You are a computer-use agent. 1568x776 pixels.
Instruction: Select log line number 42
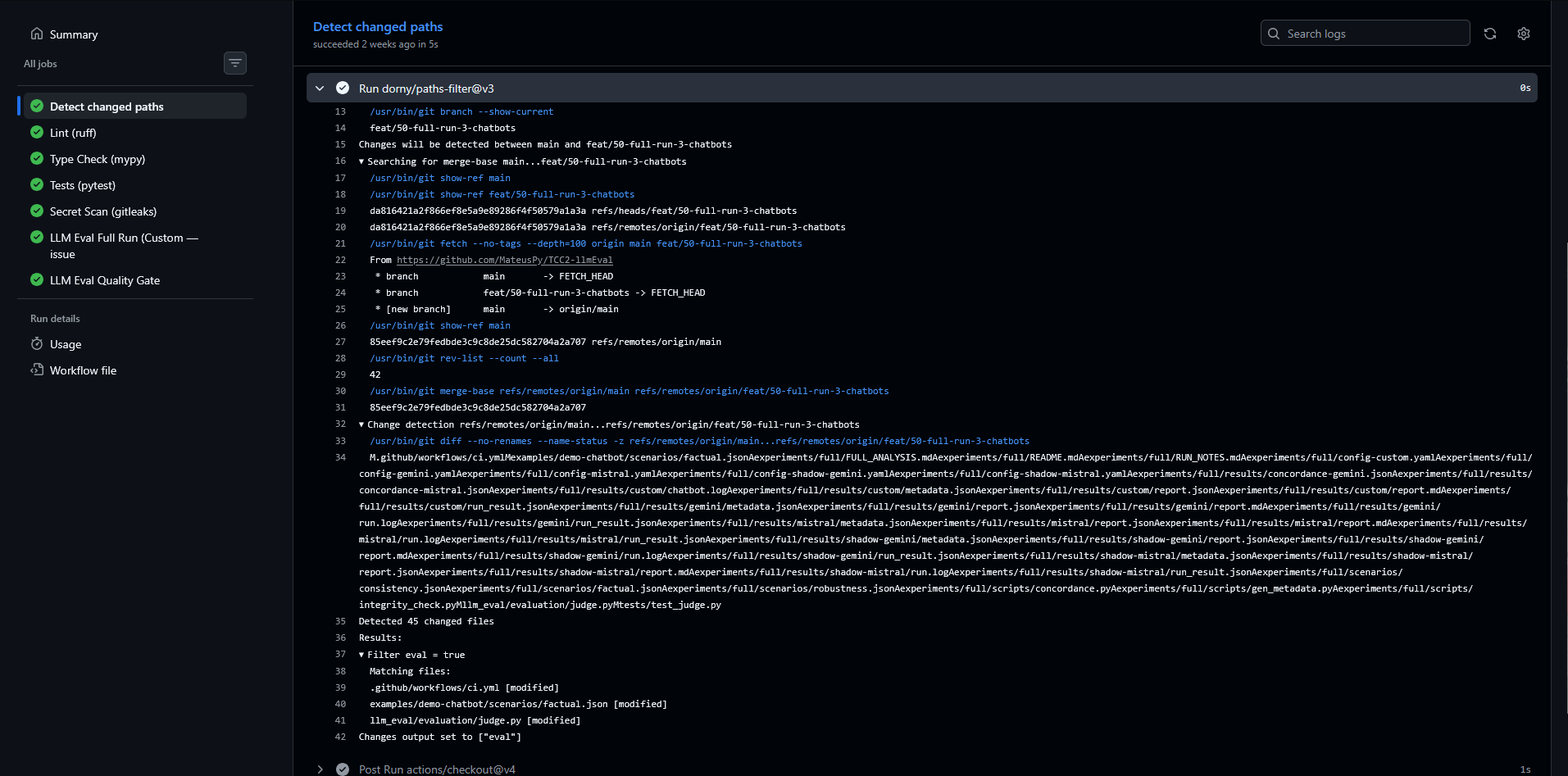(x=340, y=737)
